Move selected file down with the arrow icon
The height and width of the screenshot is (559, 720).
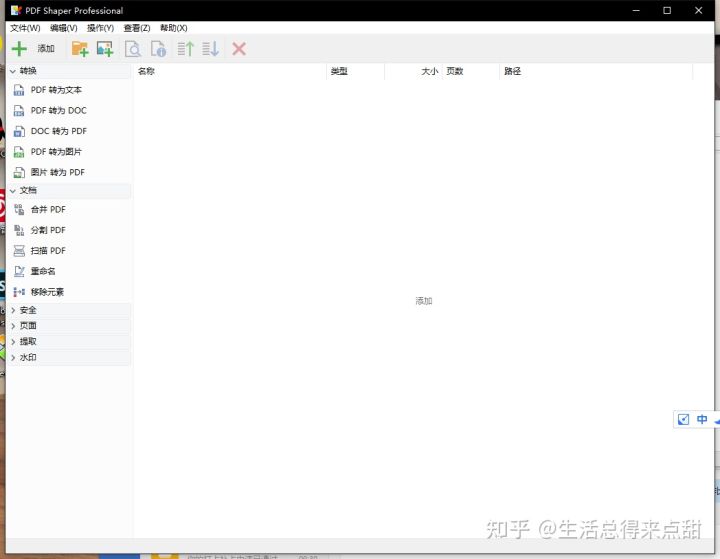coord(210,49)
